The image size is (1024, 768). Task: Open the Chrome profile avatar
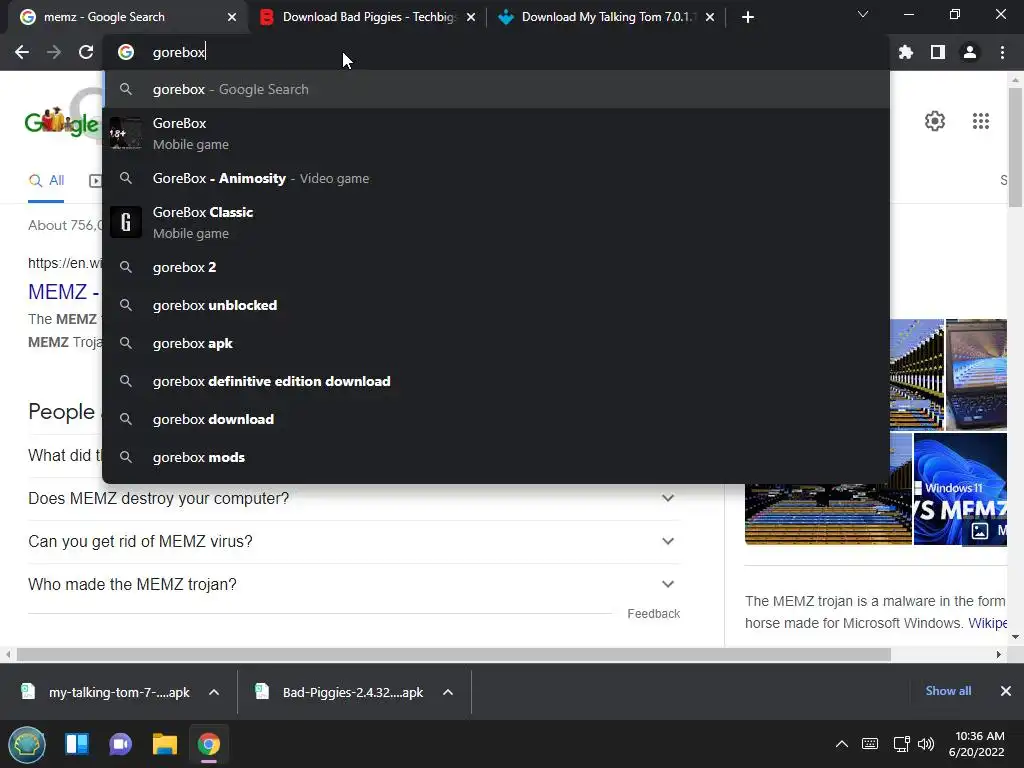(970, 52)
